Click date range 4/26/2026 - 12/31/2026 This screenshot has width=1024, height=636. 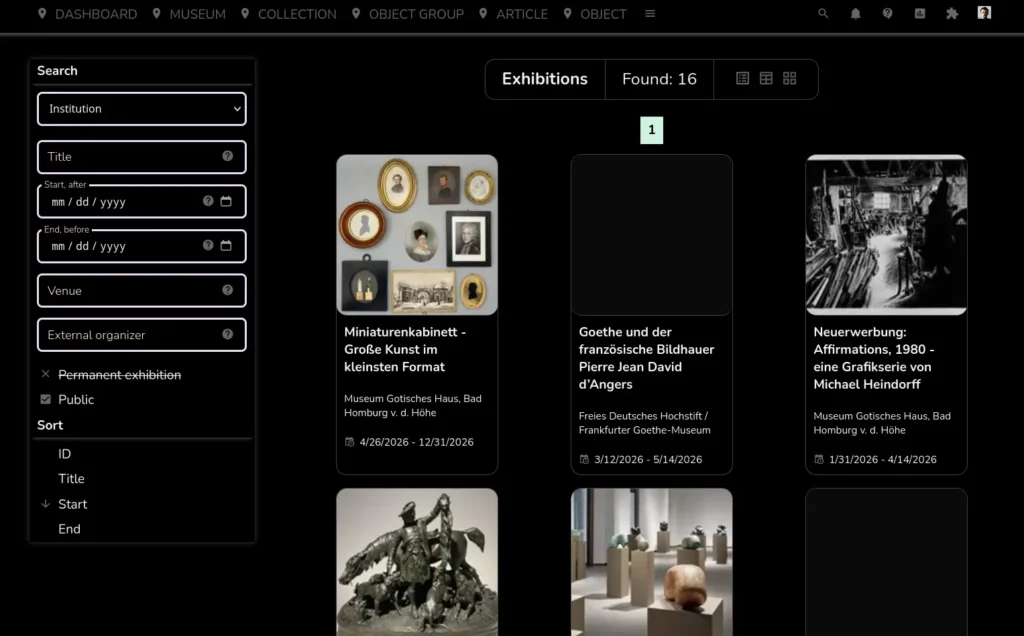pos(417,442)
